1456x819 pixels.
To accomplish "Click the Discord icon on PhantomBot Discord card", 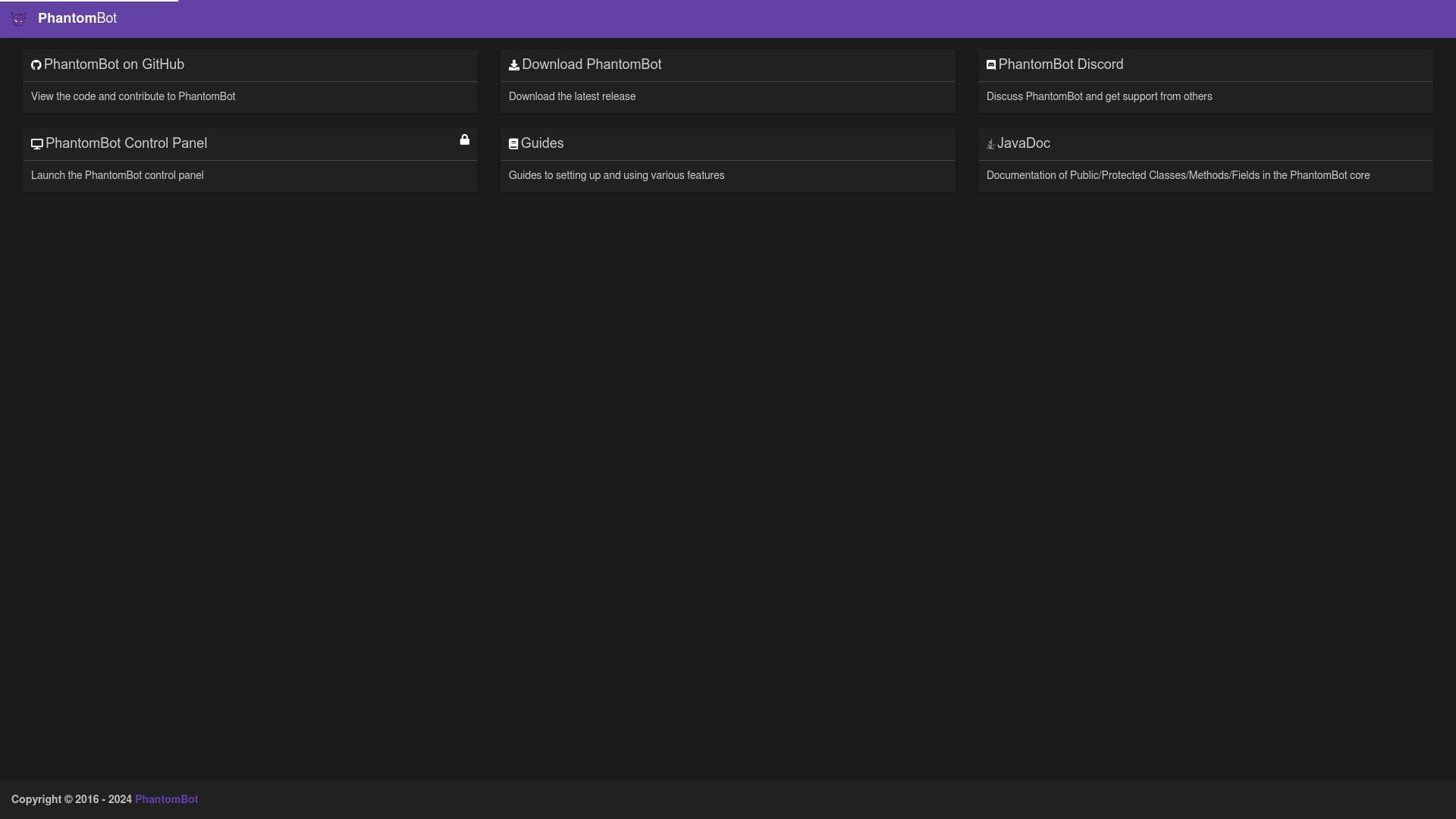I will point(991,64).
